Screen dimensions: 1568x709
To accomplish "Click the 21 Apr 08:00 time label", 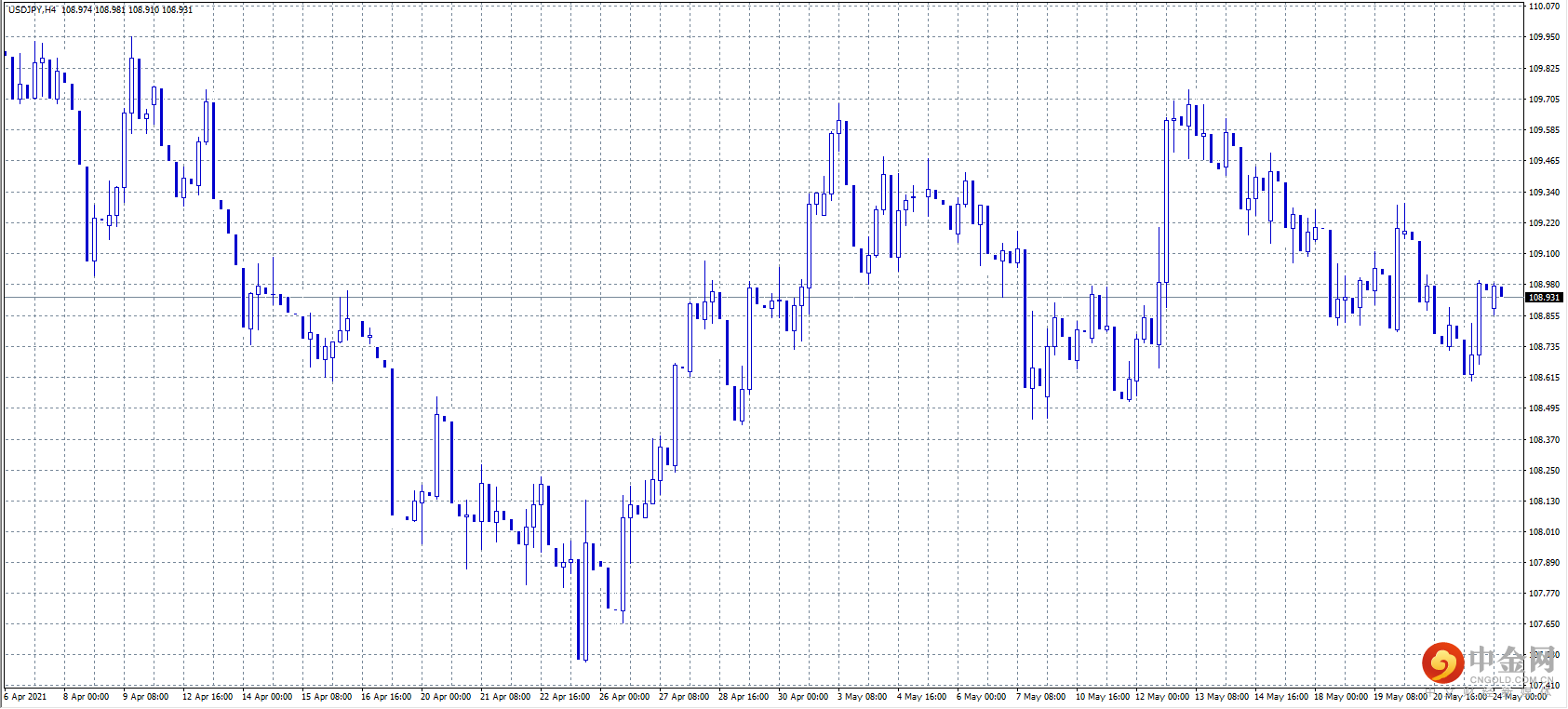I will (x=505, y=697).
